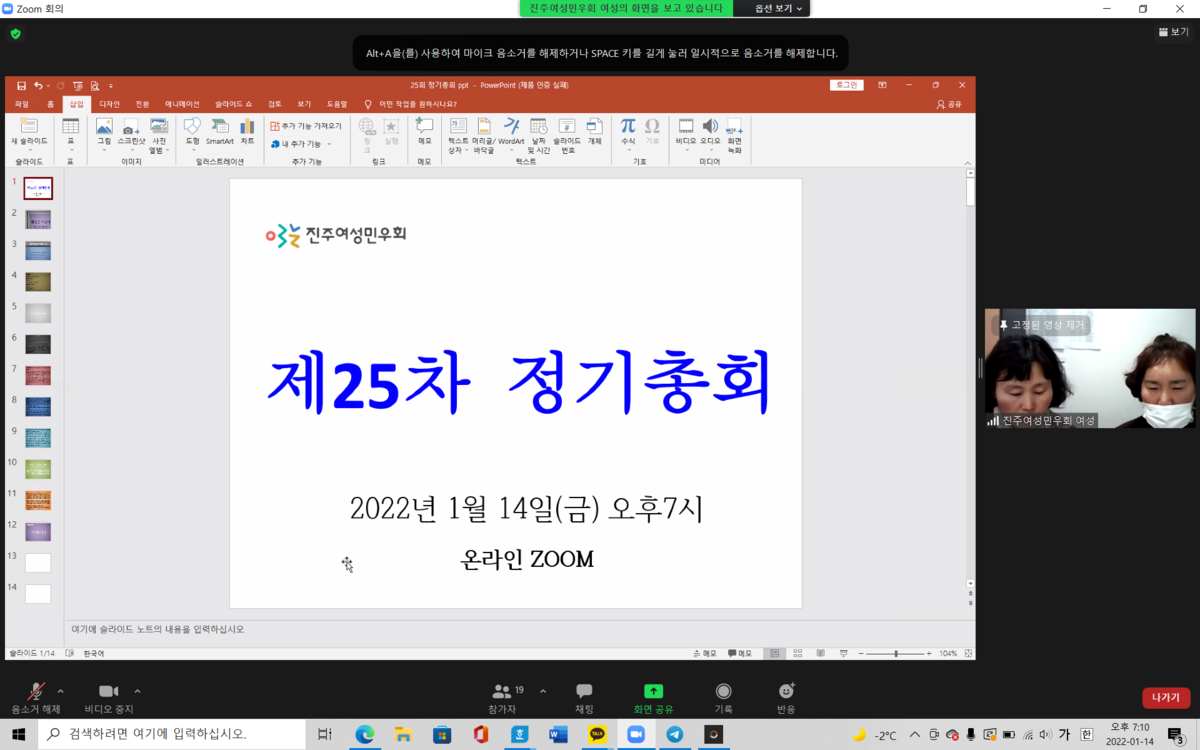This screenshot has width=1200, height=750.
Task: Click 고정된 영상 제거 (Remove pinned video)
Action: pyautogui.click(x=1041, y=325)
